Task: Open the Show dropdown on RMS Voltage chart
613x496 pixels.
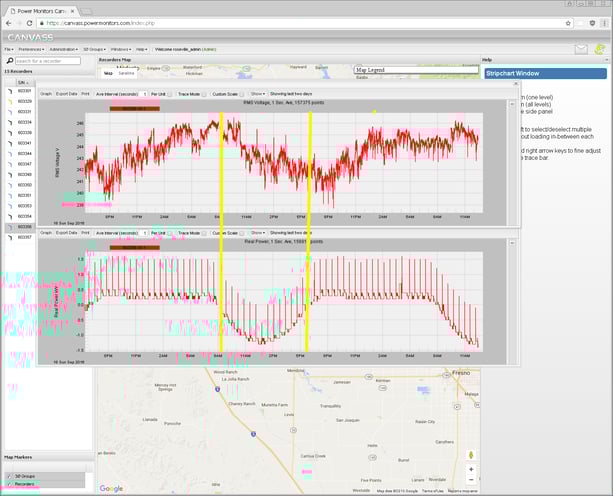Action: click(x=258, y=94)
